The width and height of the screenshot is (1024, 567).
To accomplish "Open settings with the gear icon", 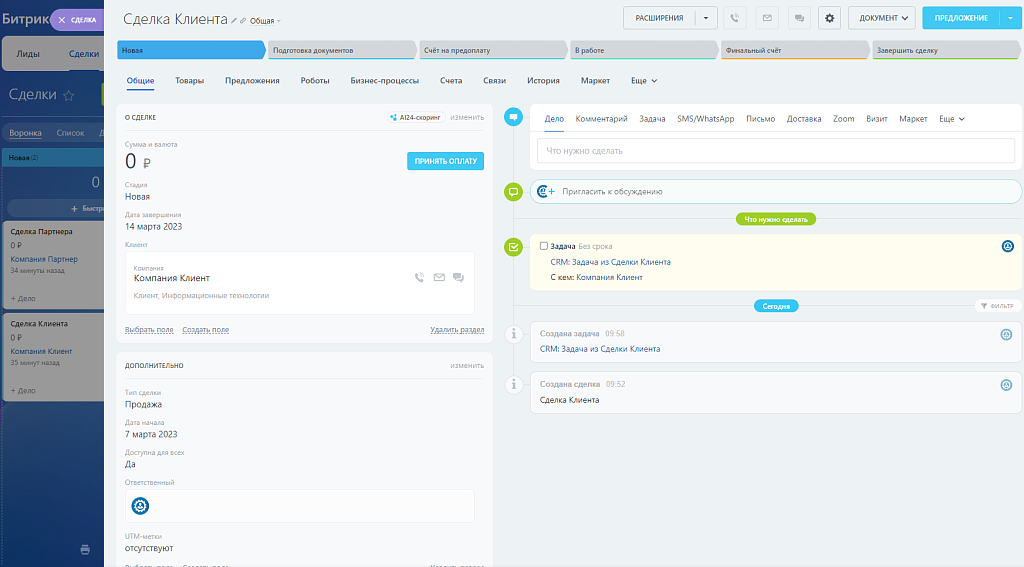I will (829, 18).
